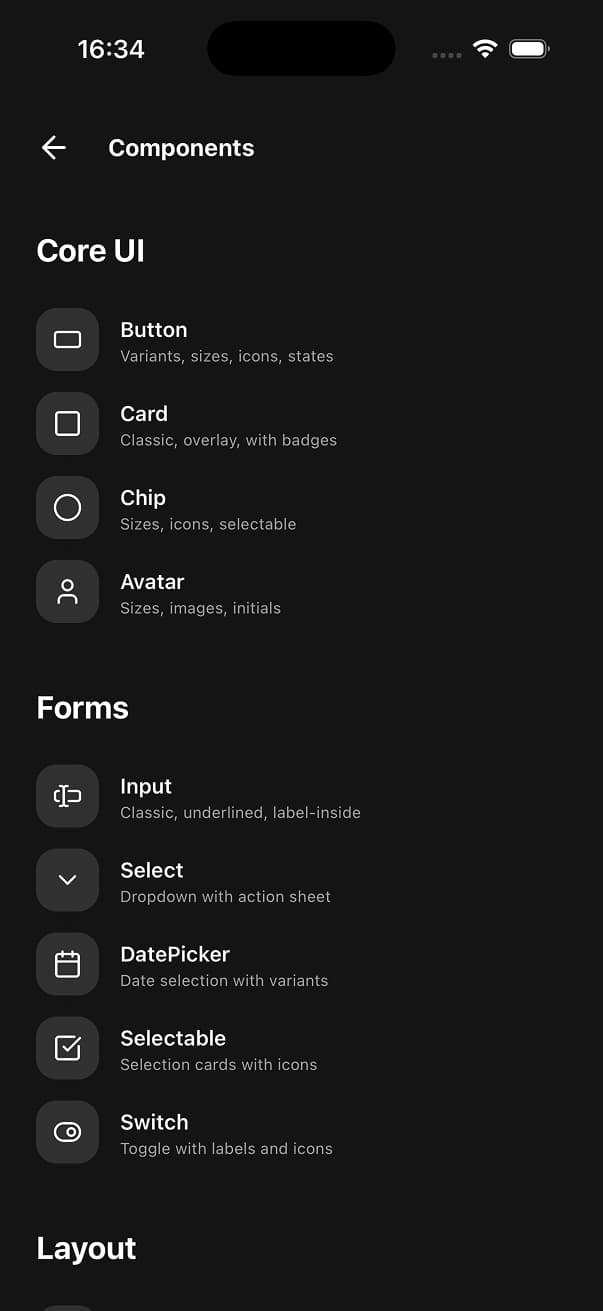The height and width of the screenshot is (1311, 603).
Task: Tap the back arrow at the top
Action: coord(52,147)
